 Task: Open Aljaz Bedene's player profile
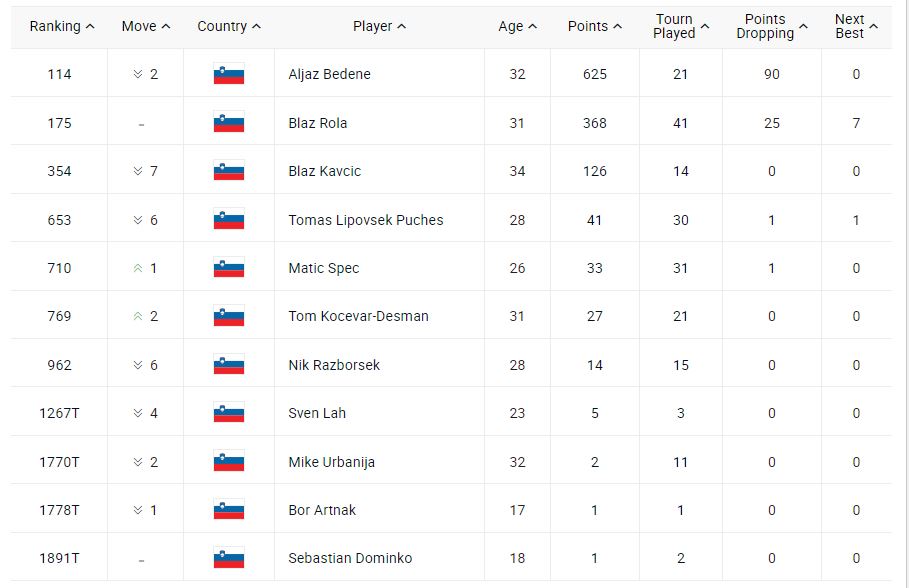[329, 75]
